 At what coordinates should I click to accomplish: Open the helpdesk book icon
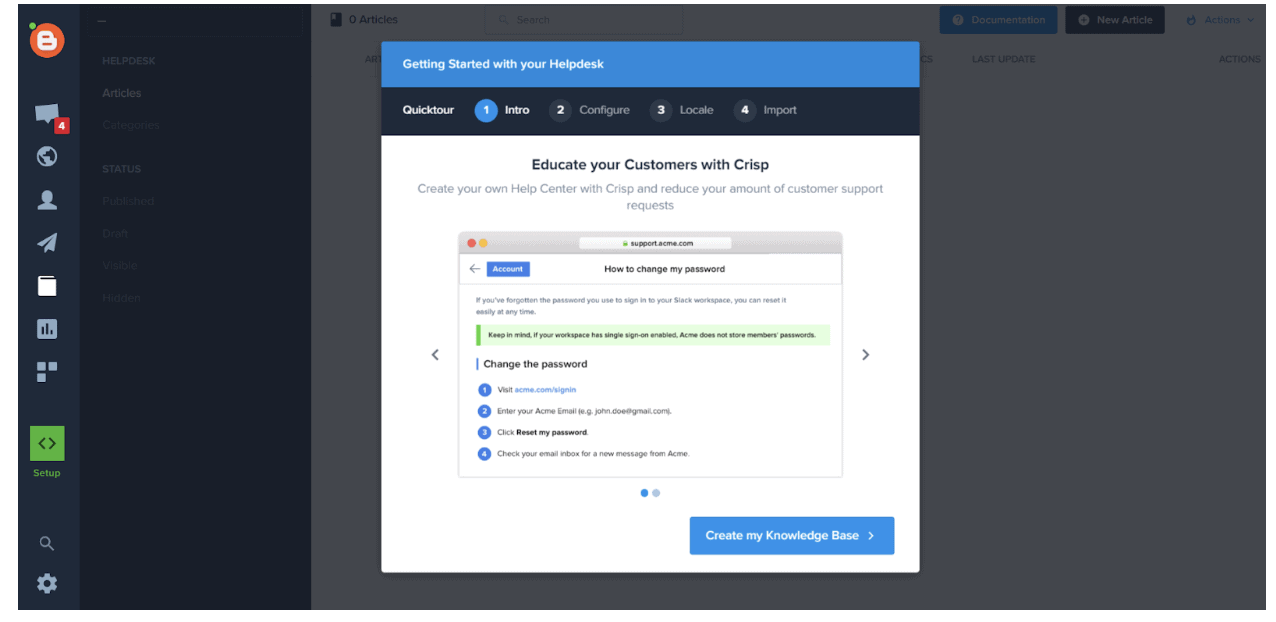click(47, 286)
